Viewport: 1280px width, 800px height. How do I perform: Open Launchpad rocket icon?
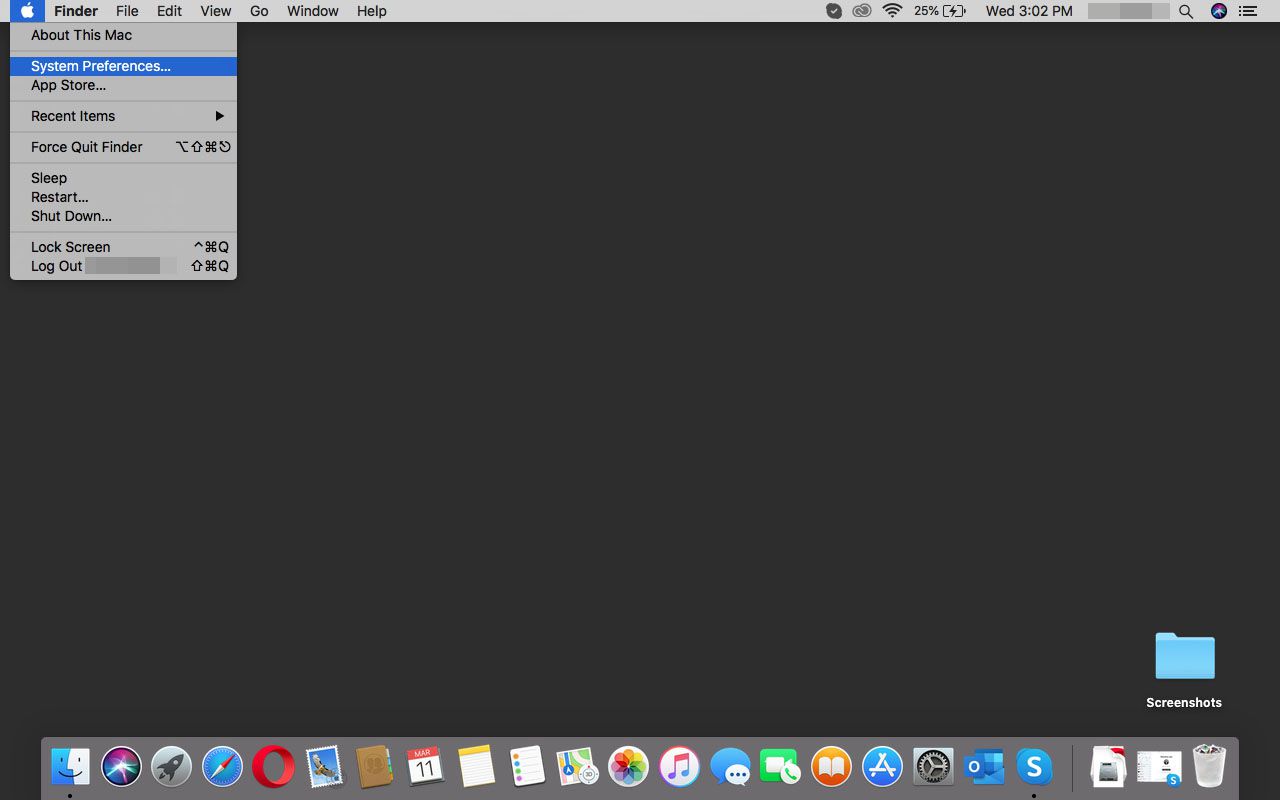(x=172, y=767)
